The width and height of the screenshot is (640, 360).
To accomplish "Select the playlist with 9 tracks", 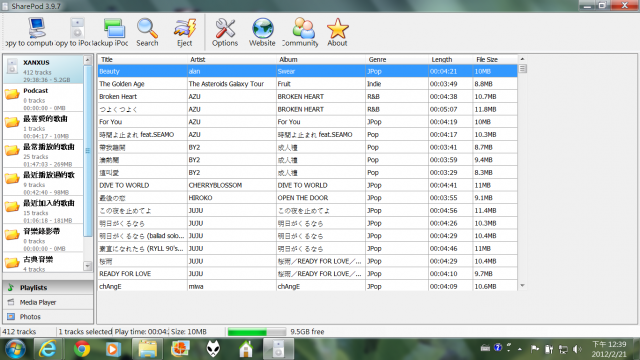I will click(x=43, y=182).
